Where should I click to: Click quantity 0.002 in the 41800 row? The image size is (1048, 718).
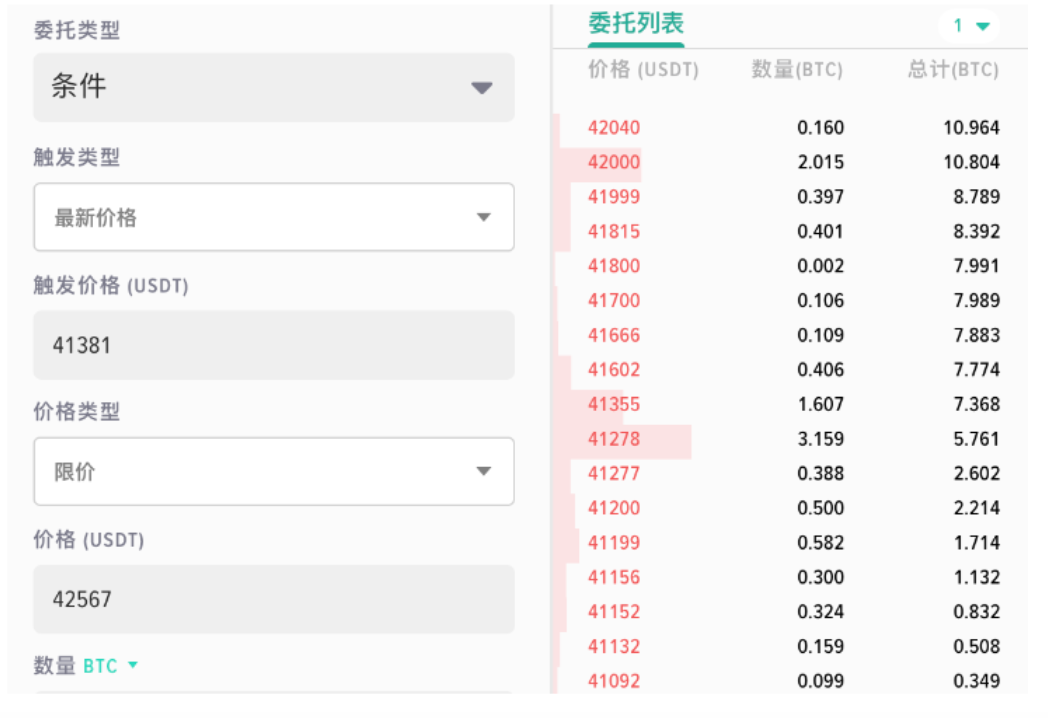point(821,266)
